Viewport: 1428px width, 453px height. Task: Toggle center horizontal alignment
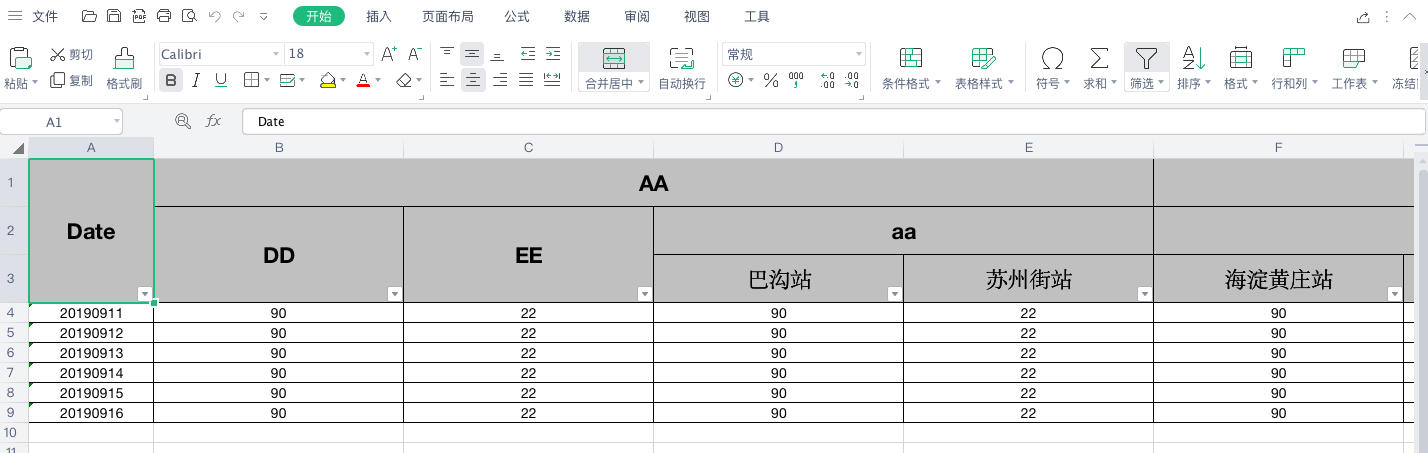coord(473,80)
